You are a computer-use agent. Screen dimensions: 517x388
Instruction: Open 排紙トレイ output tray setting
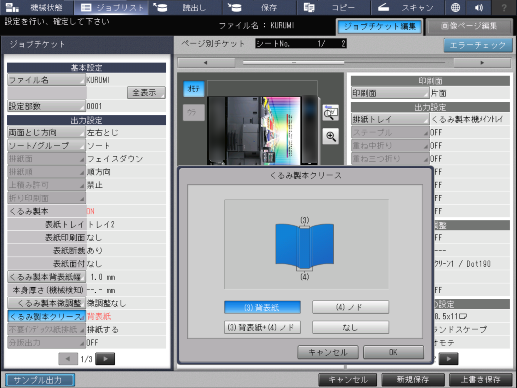pyautogui.click(x=390, y=119)
